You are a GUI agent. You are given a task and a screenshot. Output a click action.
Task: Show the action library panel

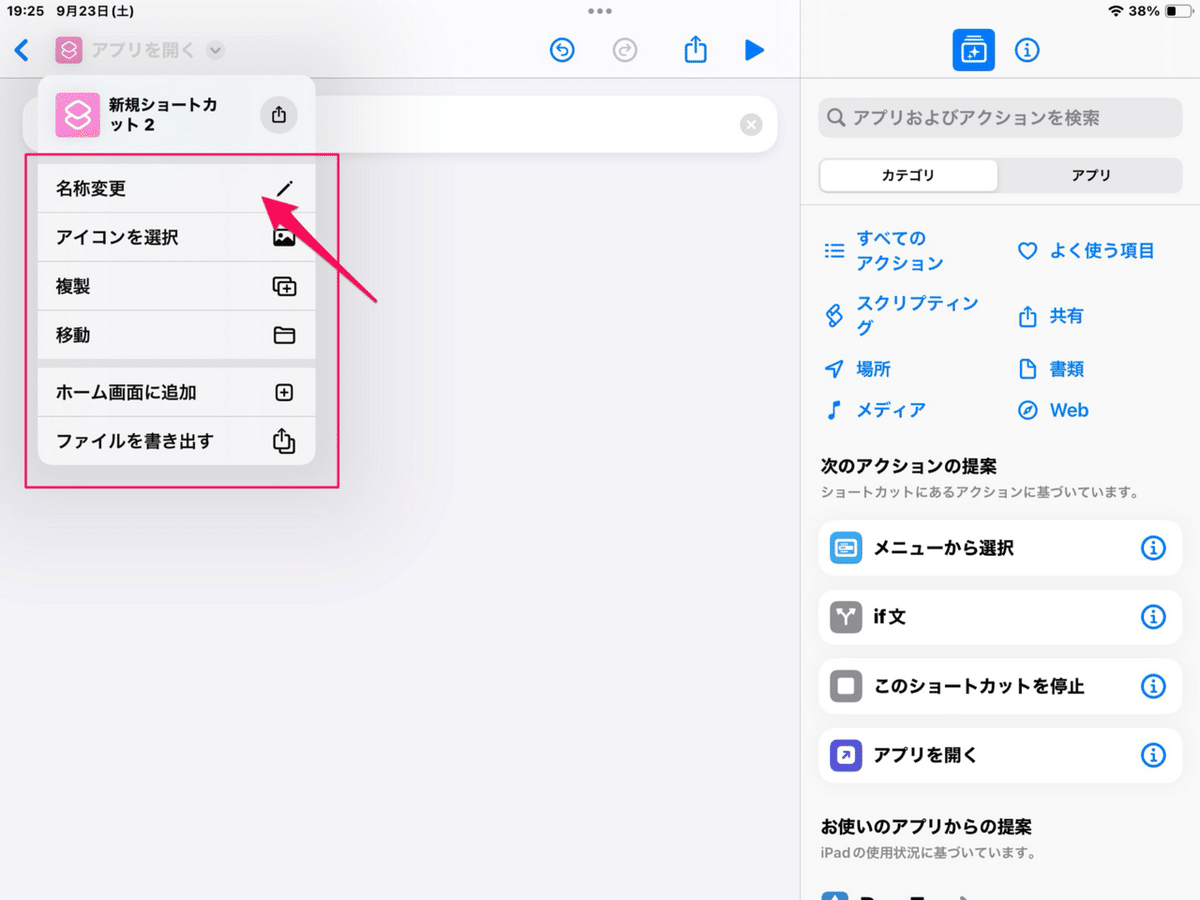click(x=973, y=50)
